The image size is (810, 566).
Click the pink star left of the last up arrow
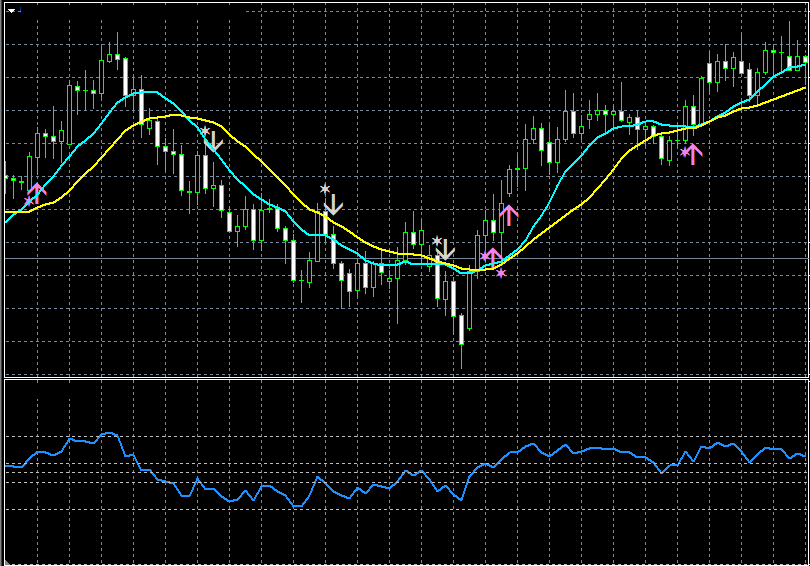(685, 152)
